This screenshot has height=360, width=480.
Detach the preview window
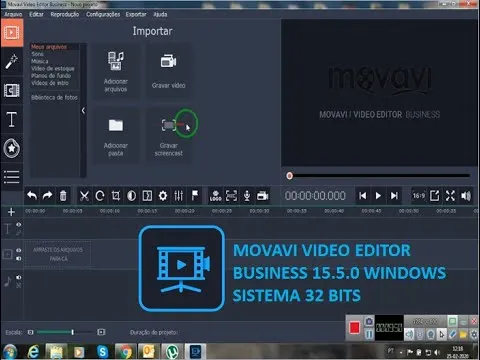(x=434, y=196)
